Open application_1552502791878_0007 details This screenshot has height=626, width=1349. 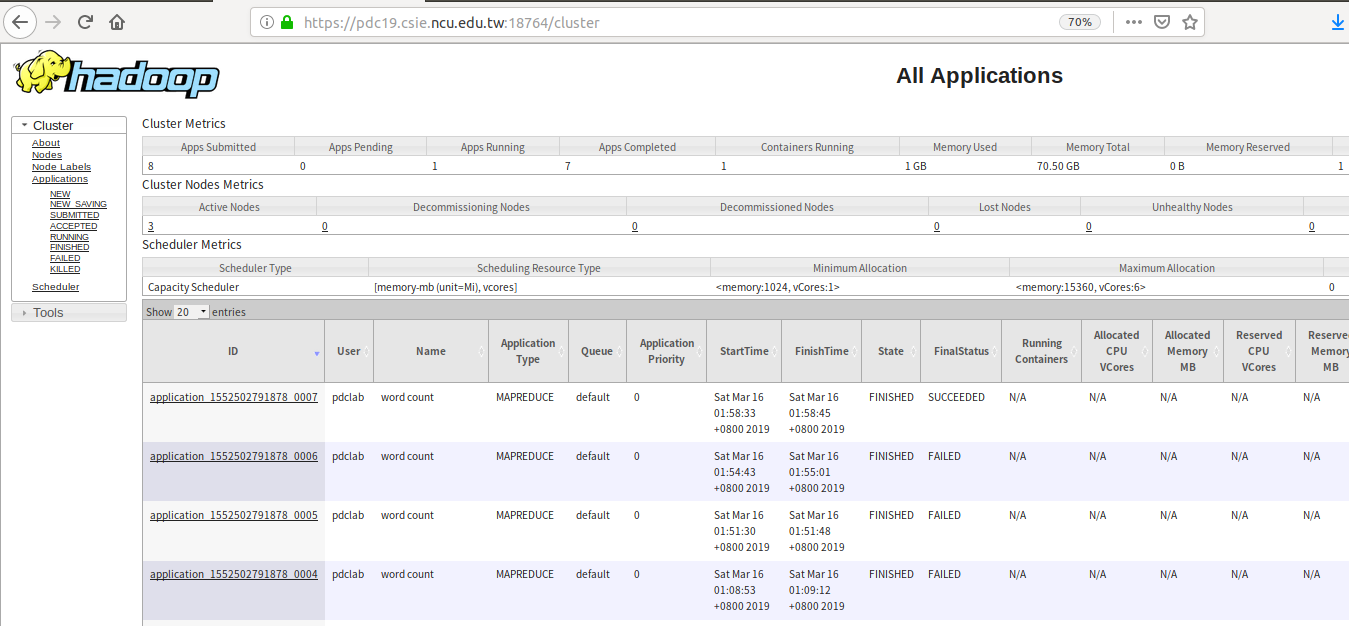click(233, 398)
